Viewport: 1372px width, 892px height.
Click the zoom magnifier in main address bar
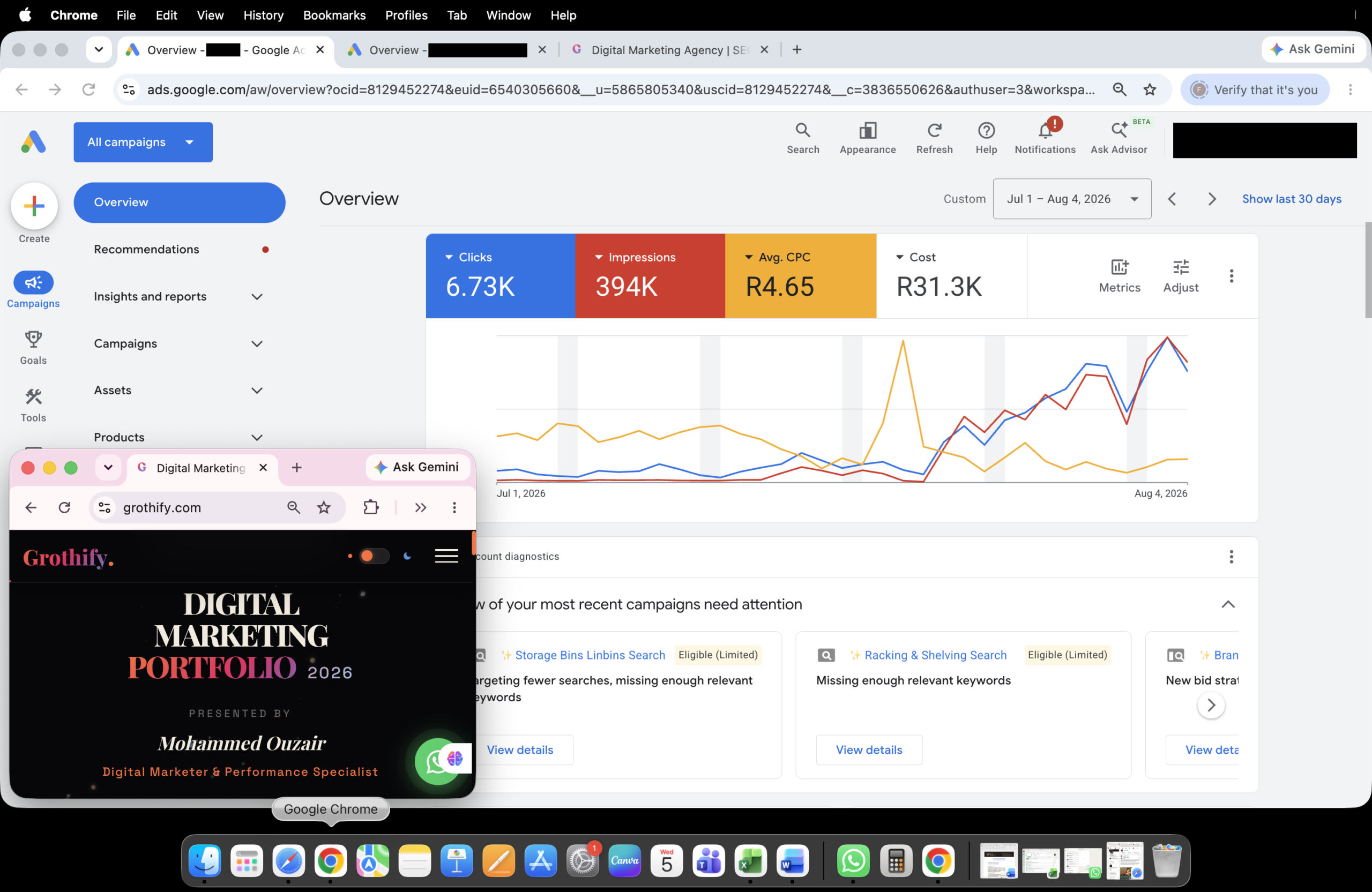click(1119, 89)
